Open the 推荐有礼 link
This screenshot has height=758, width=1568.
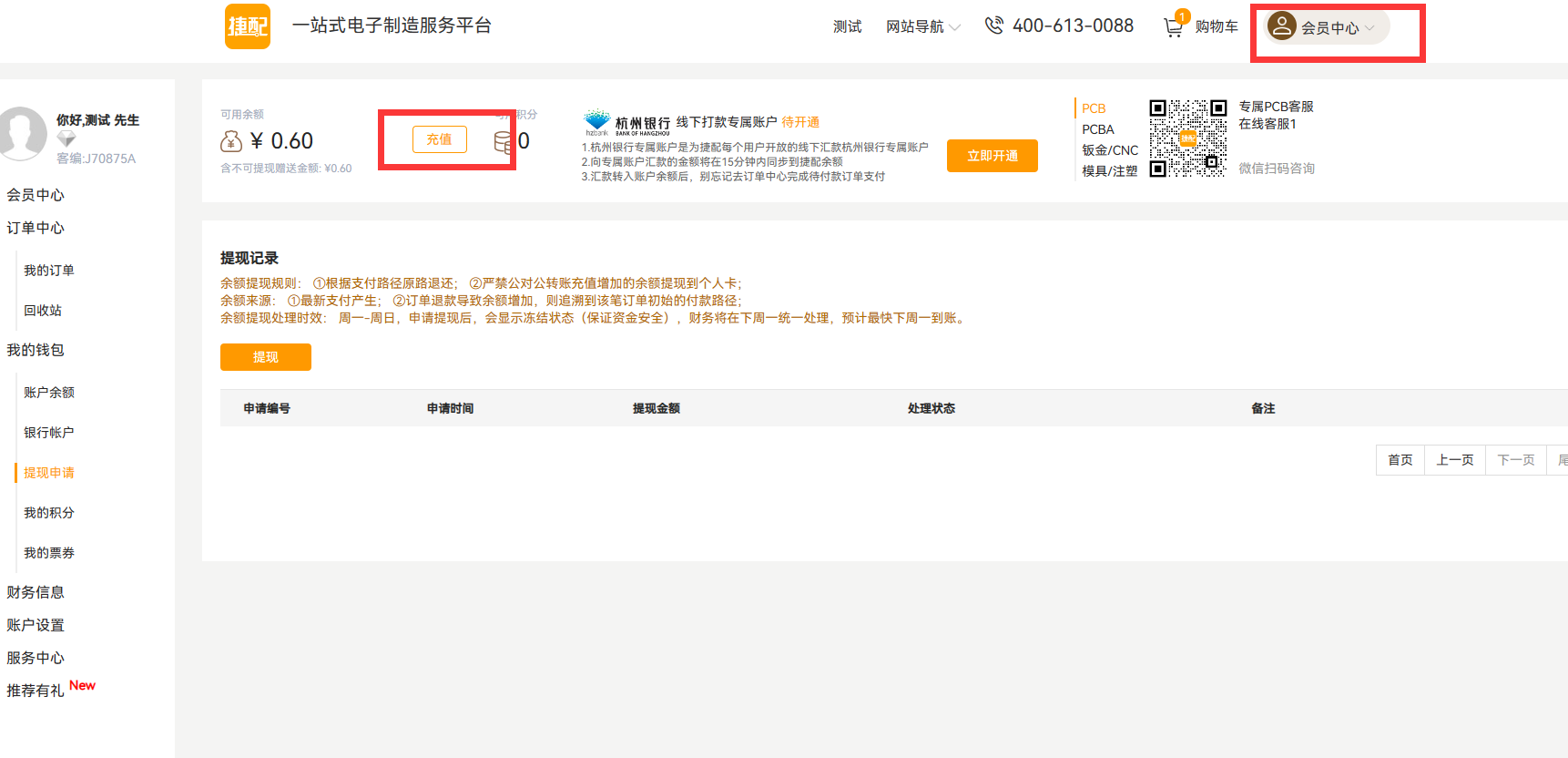pos(36,691)
